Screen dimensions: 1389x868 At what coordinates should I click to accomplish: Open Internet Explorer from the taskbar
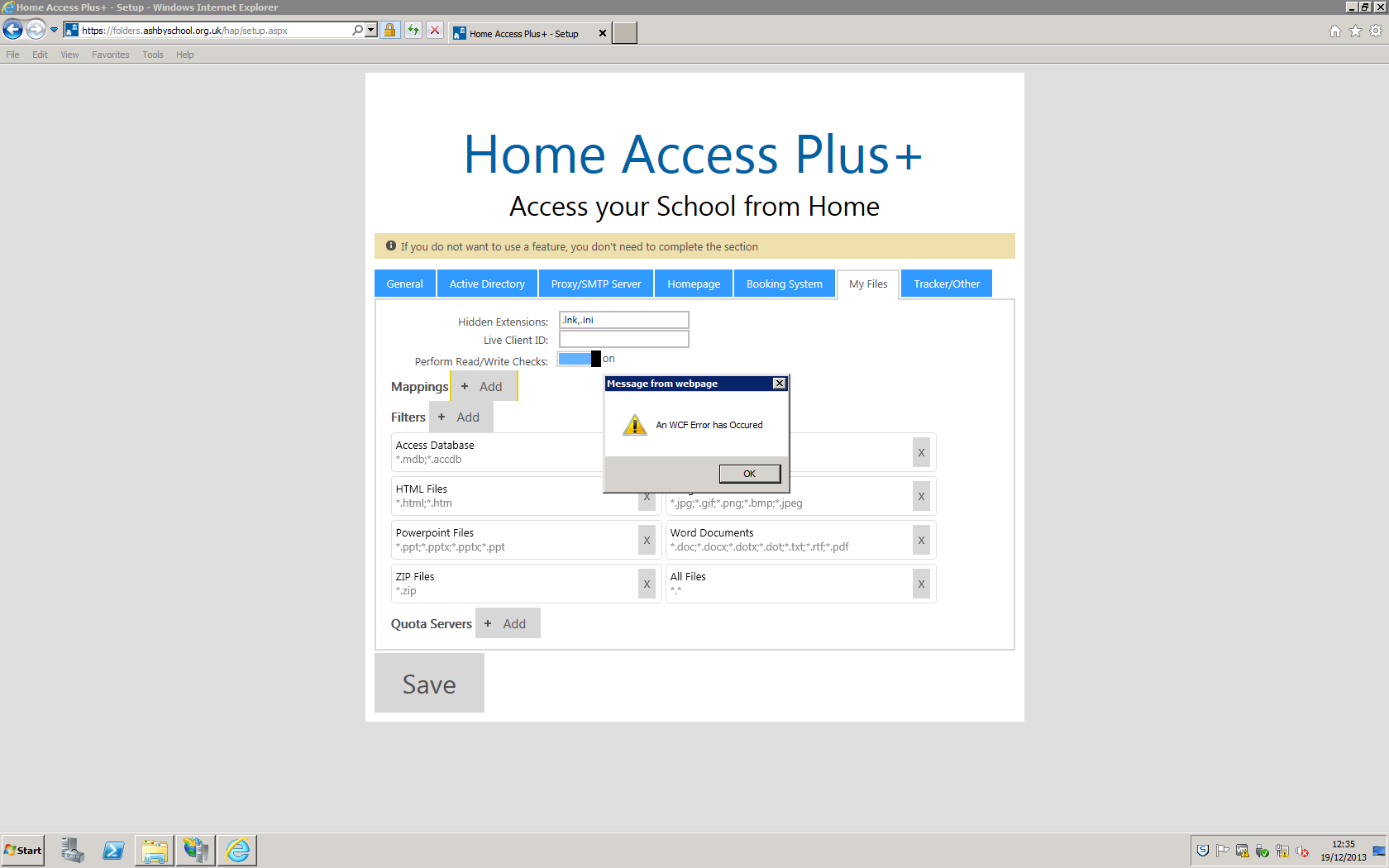point(237,850)
